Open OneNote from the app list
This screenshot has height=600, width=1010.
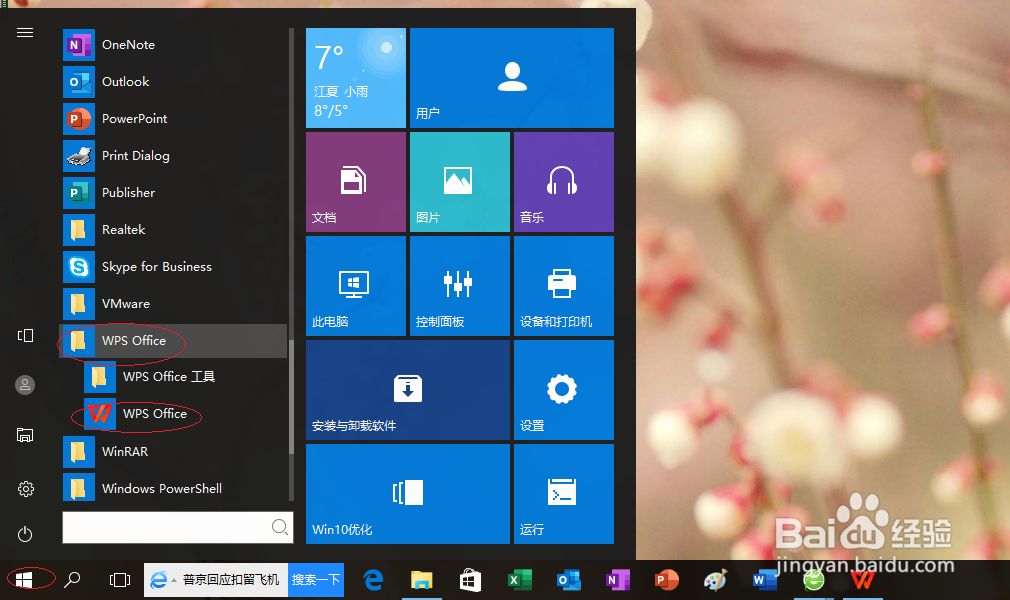pos(174,44)
